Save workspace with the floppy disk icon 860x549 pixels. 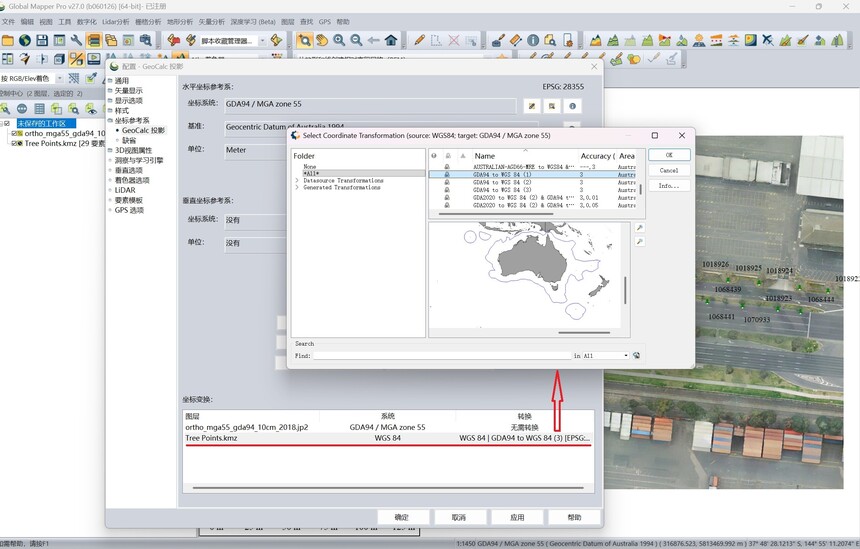[42, 40]
